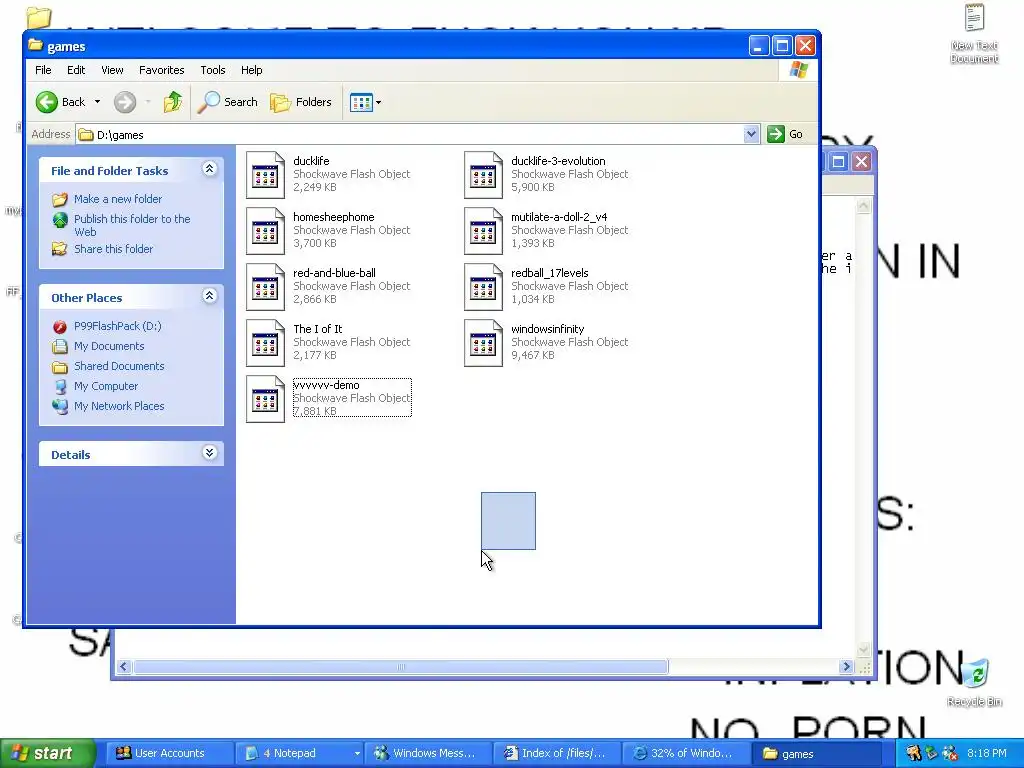
Task: Click the system clock showing 8:18 PM
Action: pos(987,753)
